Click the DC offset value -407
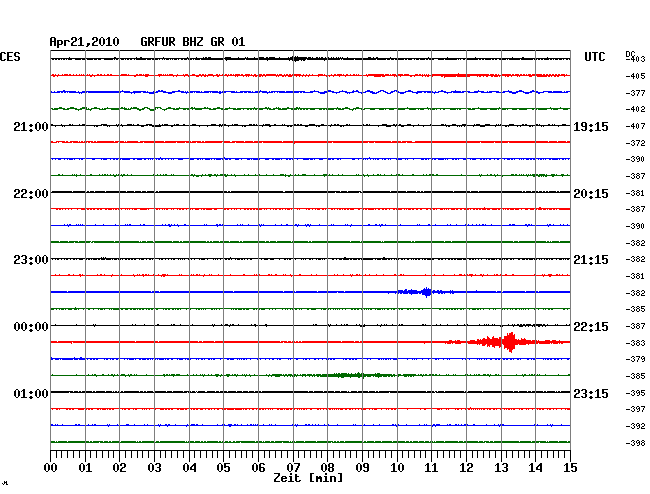The image size is (650, 494). pyautogui.click(x=635, y=126)
